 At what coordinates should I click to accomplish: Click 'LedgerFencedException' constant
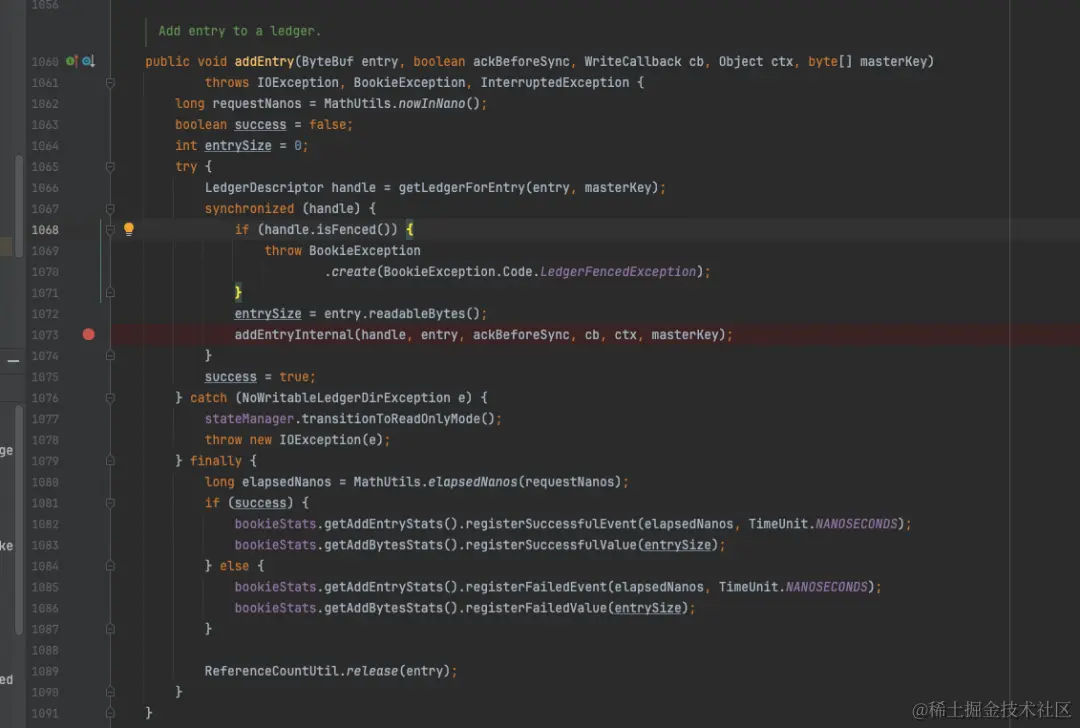[618, 271]
